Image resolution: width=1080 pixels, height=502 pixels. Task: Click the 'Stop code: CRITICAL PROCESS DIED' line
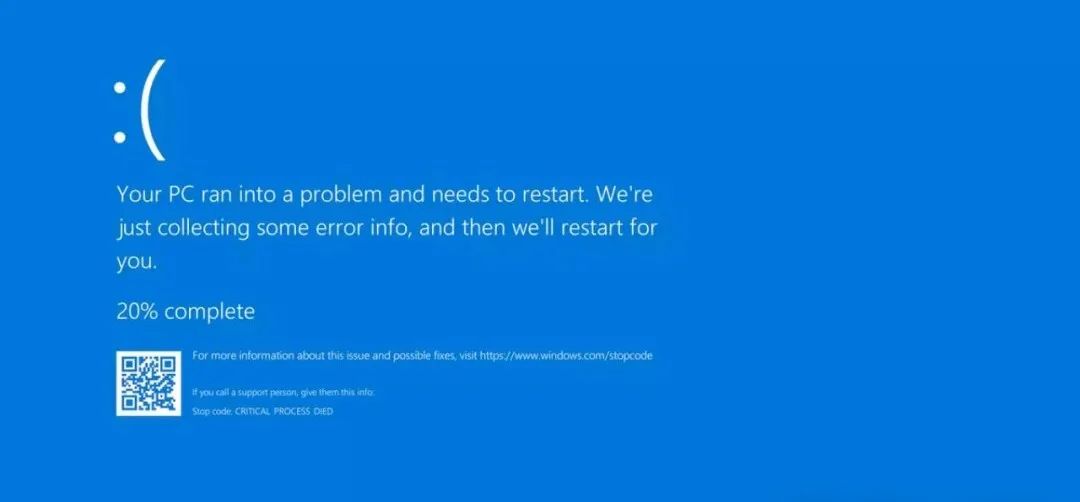[262, 412]
